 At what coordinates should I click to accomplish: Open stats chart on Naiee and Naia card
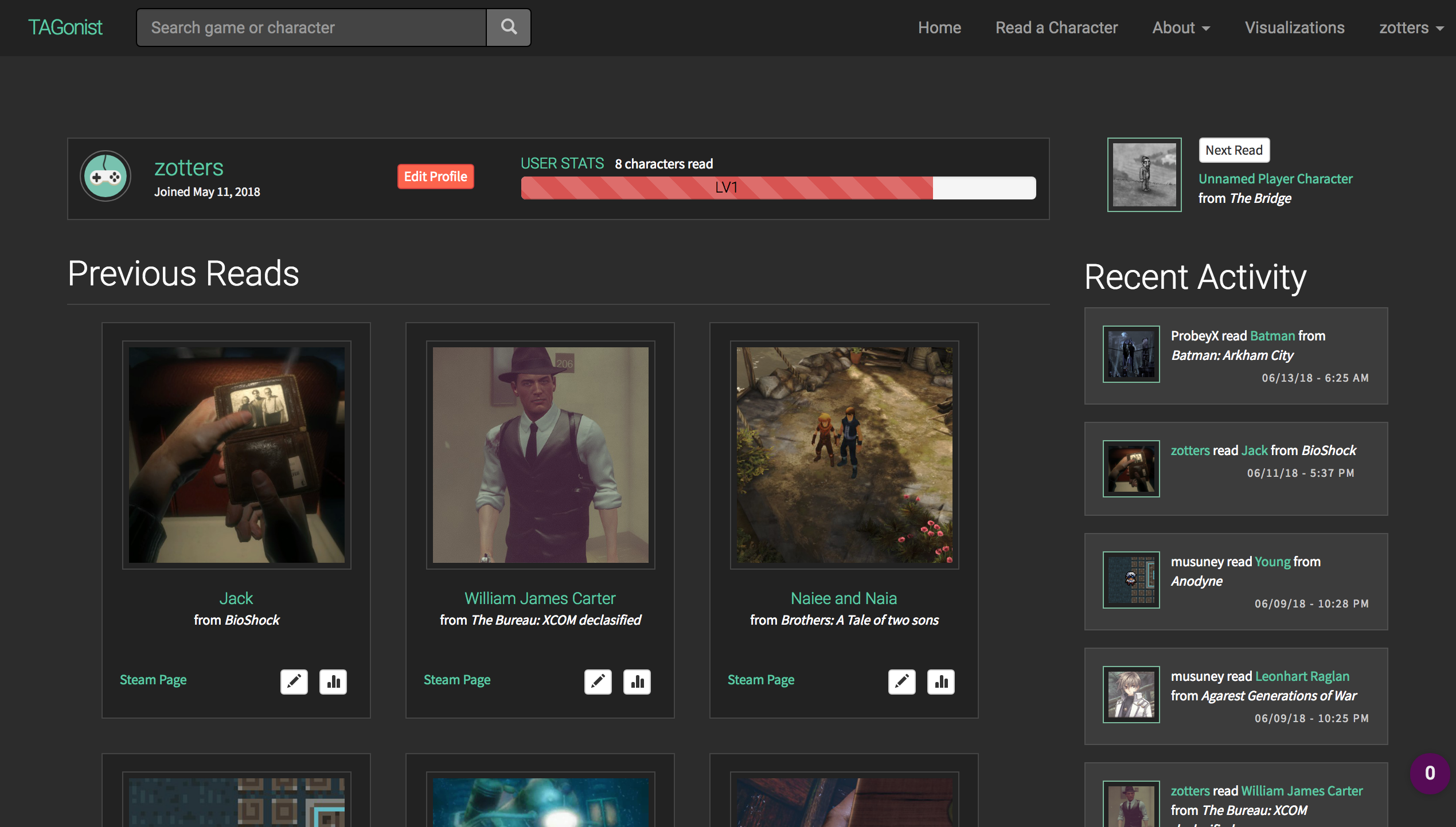(941, 681)
